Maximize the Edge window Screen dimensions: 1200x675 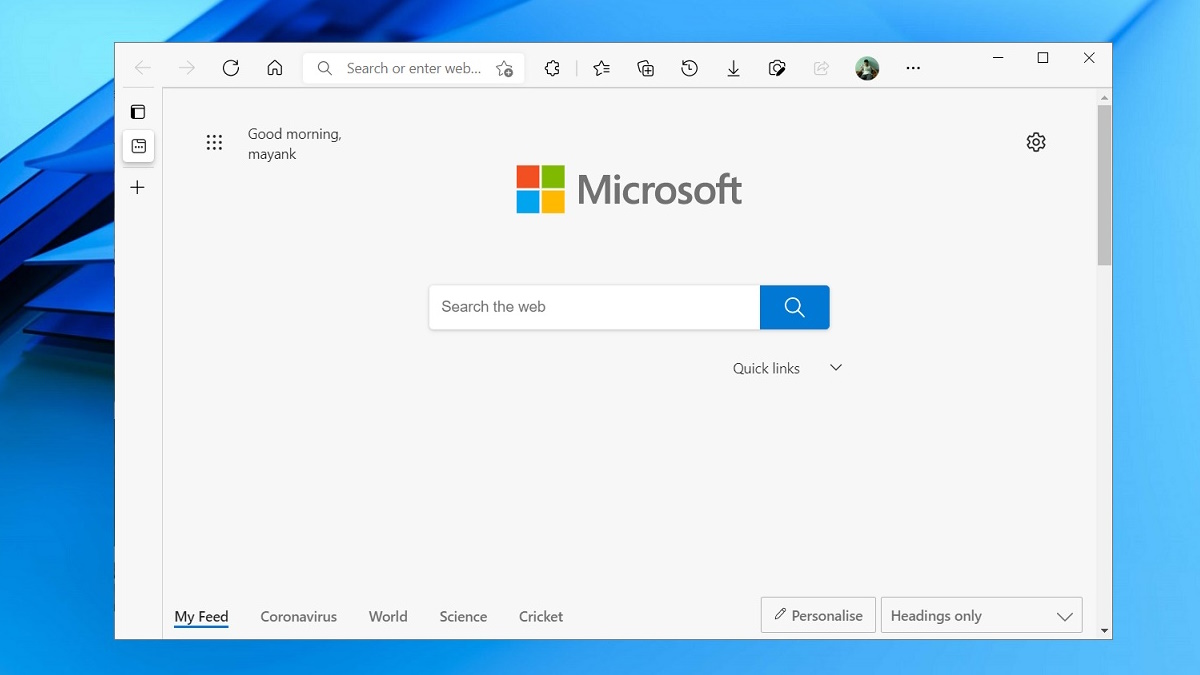tap(1043, 58)
